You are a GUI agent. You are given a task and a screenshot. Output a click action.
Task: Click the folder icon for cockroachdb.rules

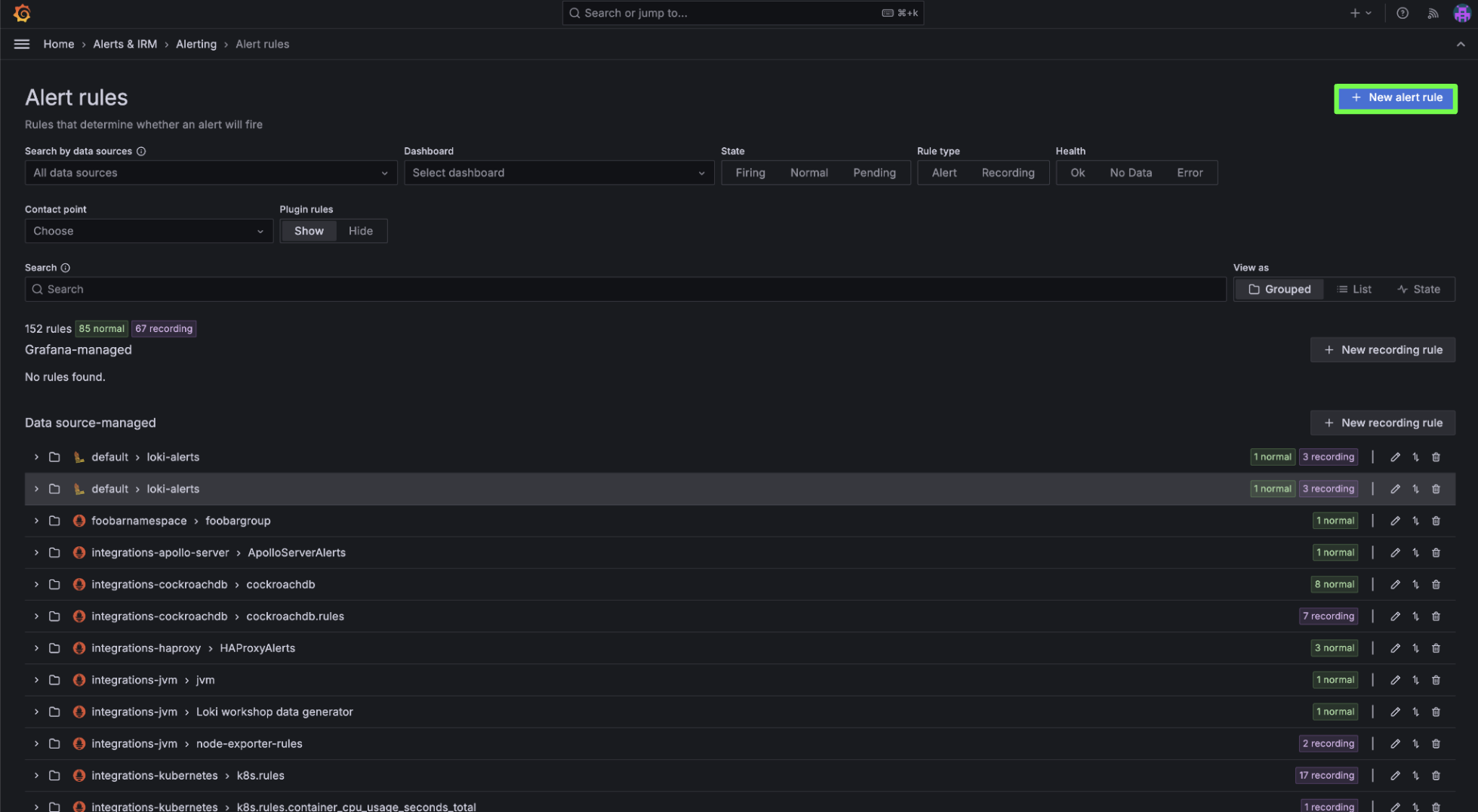coord(54,617)
